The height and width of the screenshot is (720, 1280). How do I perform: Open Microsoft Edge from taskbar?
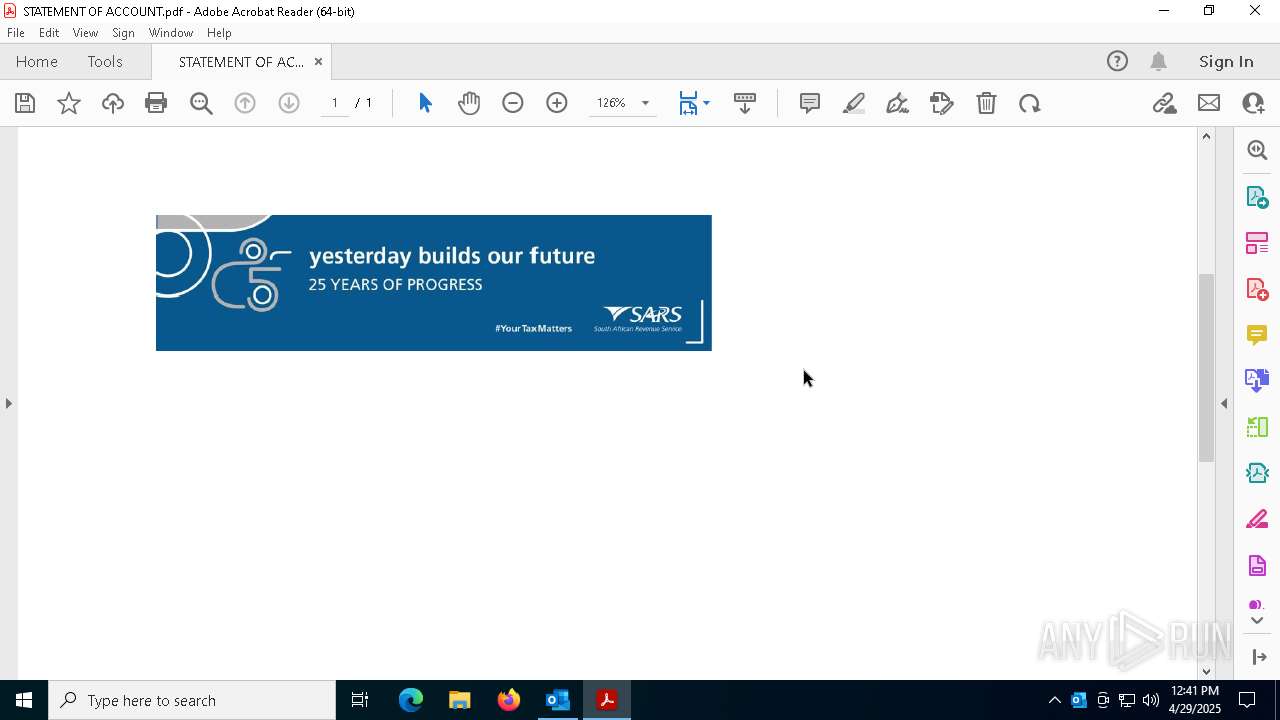[x=411, y=700]
